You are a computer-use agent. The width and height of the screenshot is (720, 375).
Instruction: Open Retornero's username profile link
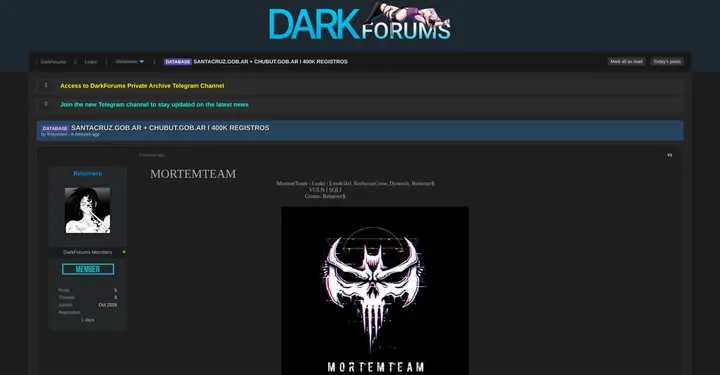(88, 174)
